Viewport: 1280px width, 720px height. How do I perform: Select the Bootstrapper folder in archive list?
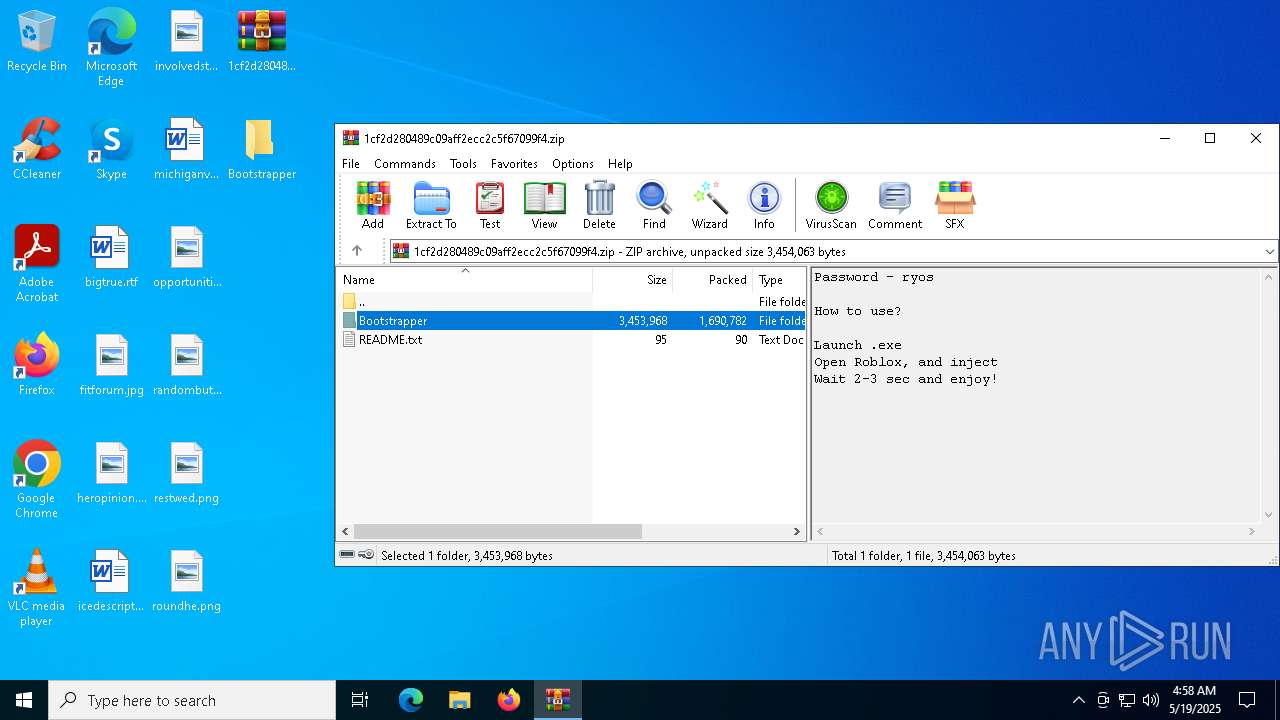point(571,320)
